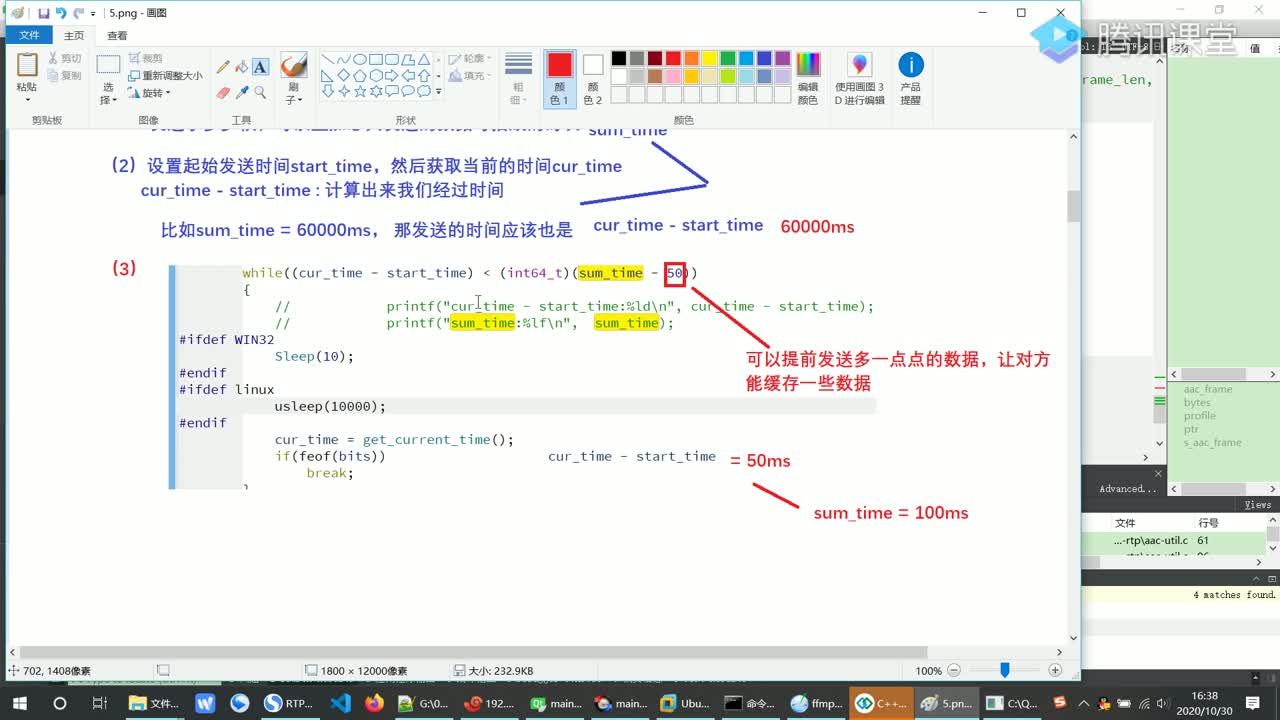1280x720 pixels.
Task: Click aac_frame in the background window list
Action: click(x=1208, y=389)
